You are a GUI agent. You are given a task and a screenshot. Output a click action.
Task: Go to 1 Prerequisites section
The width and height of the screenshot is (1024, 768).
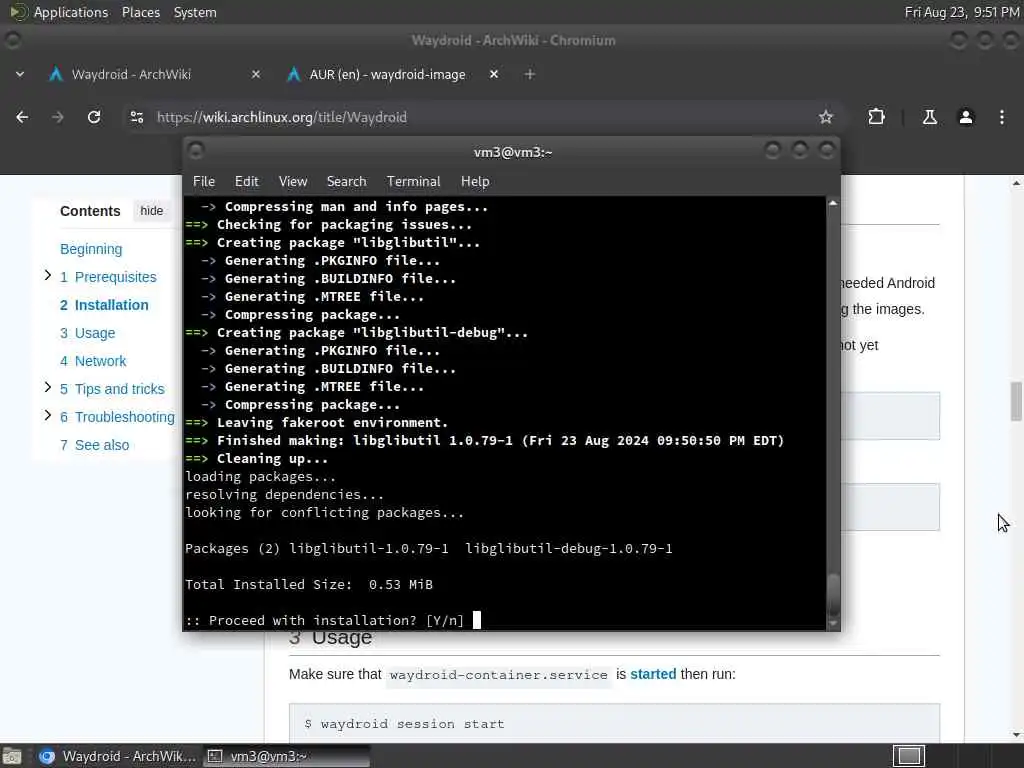108,277
